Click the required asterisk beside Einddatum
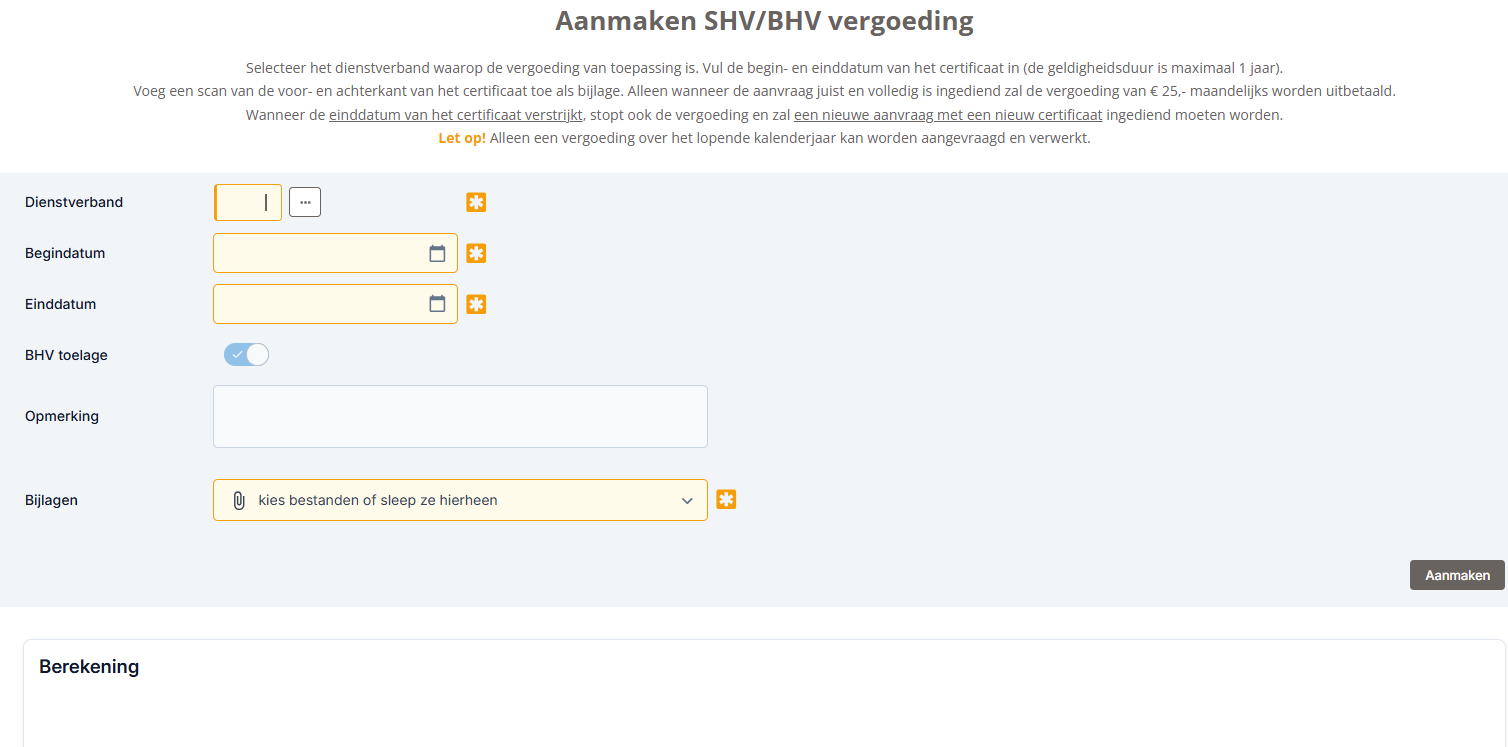1508x747 pixels. pos(476,304)
